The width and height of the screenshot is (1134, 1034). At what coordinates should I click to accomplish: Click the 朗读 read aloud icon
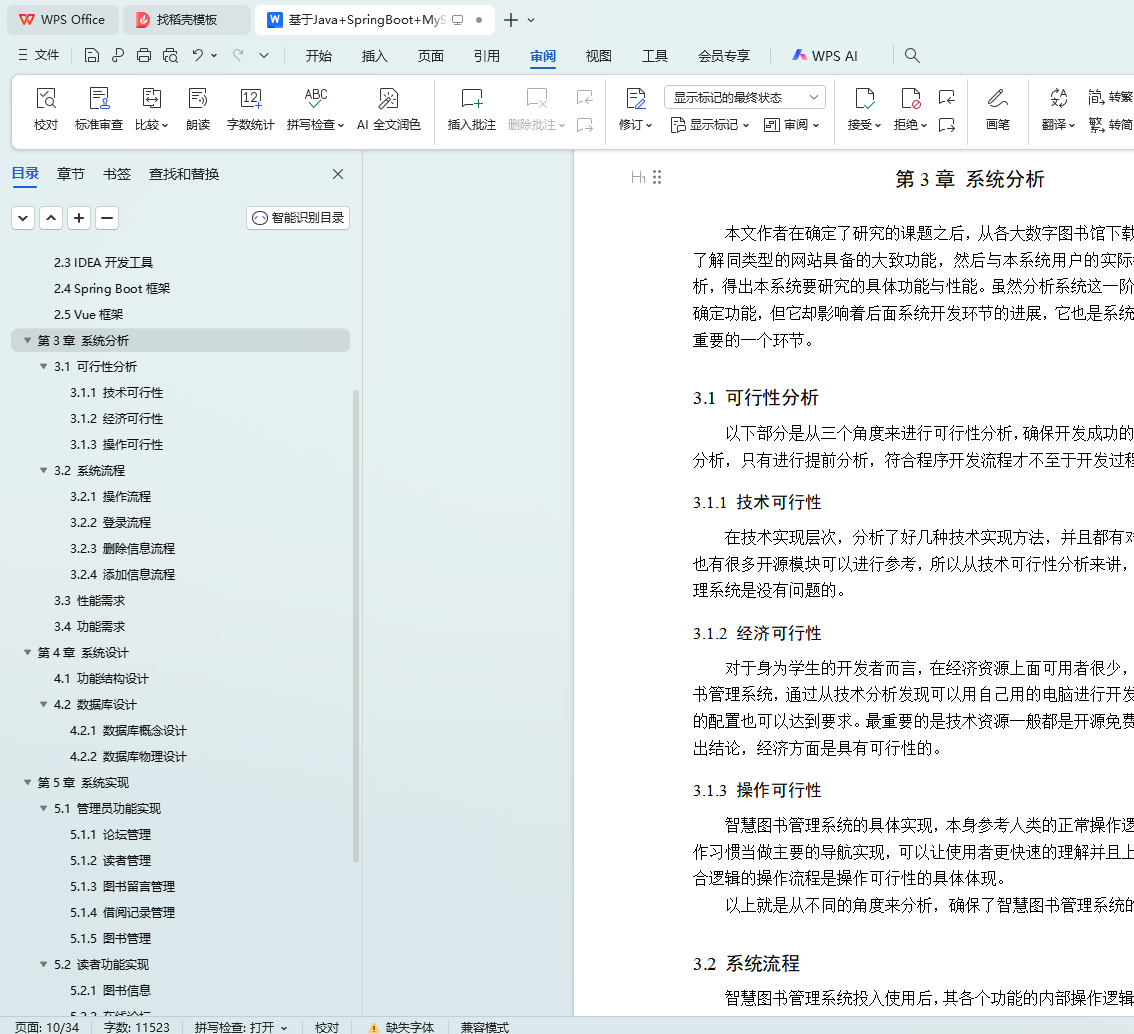coord(197,109)
